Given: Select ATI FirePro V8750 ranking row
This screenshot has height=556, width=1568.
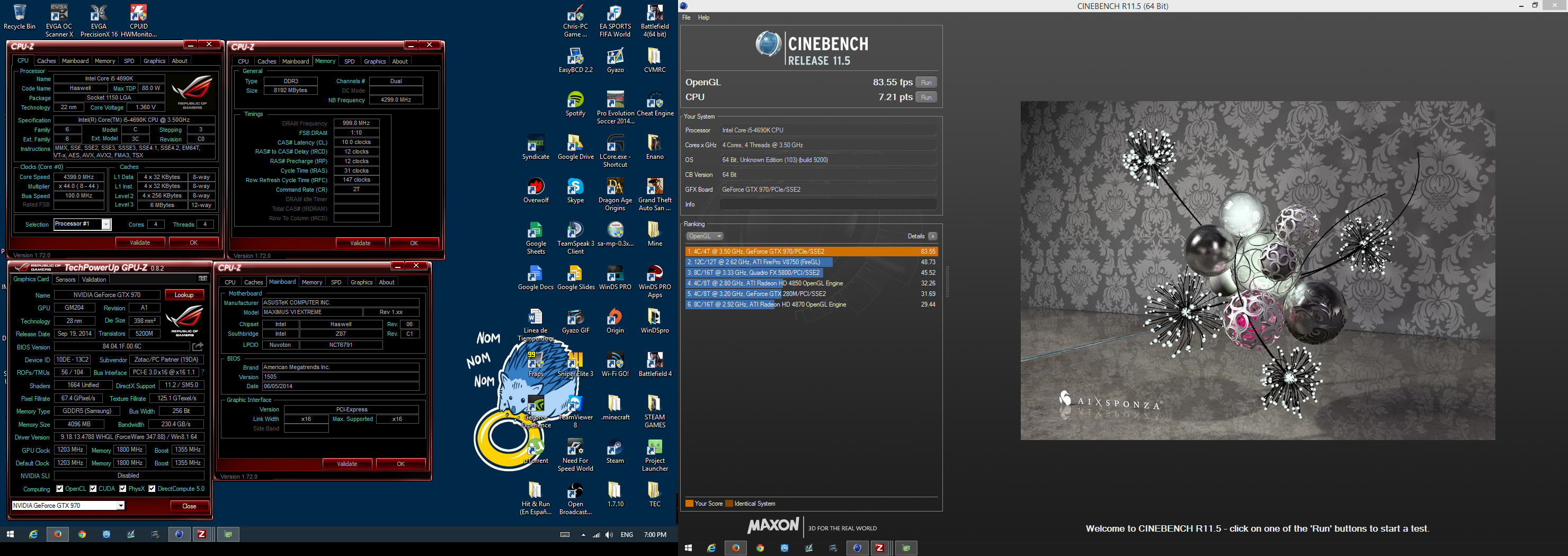Looking at the screenshot, I should coord(812,262).
